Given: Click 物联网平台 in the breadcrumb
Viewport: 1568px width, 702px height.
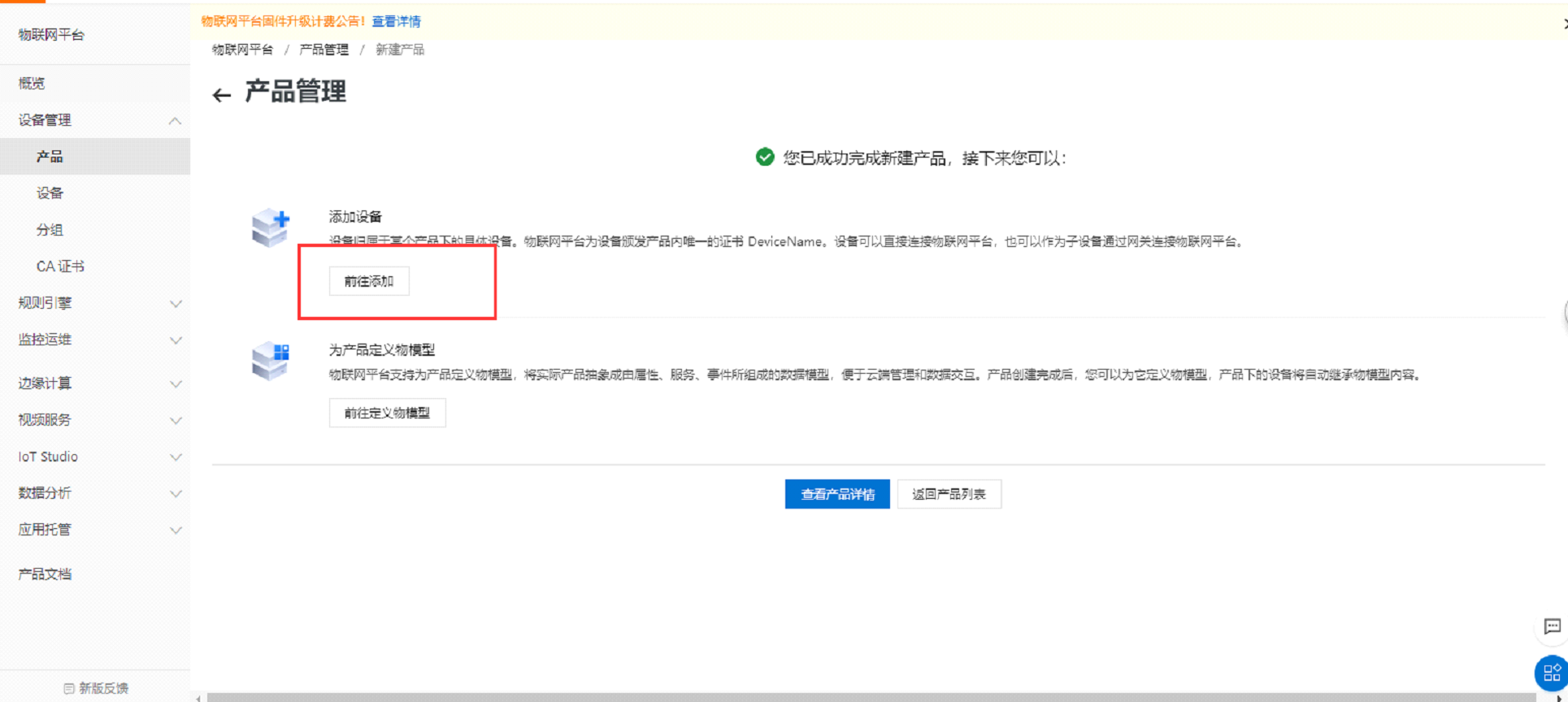Looking at the screenshot, I should [242, 50].
